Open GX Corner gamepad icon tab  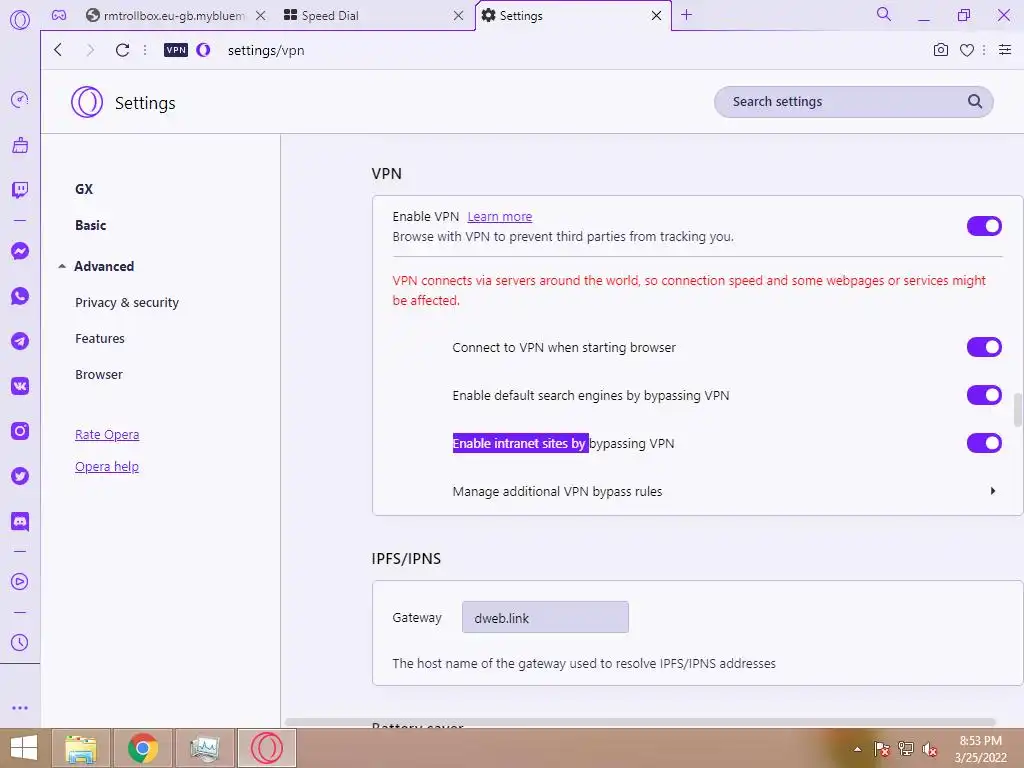(59, 15)
